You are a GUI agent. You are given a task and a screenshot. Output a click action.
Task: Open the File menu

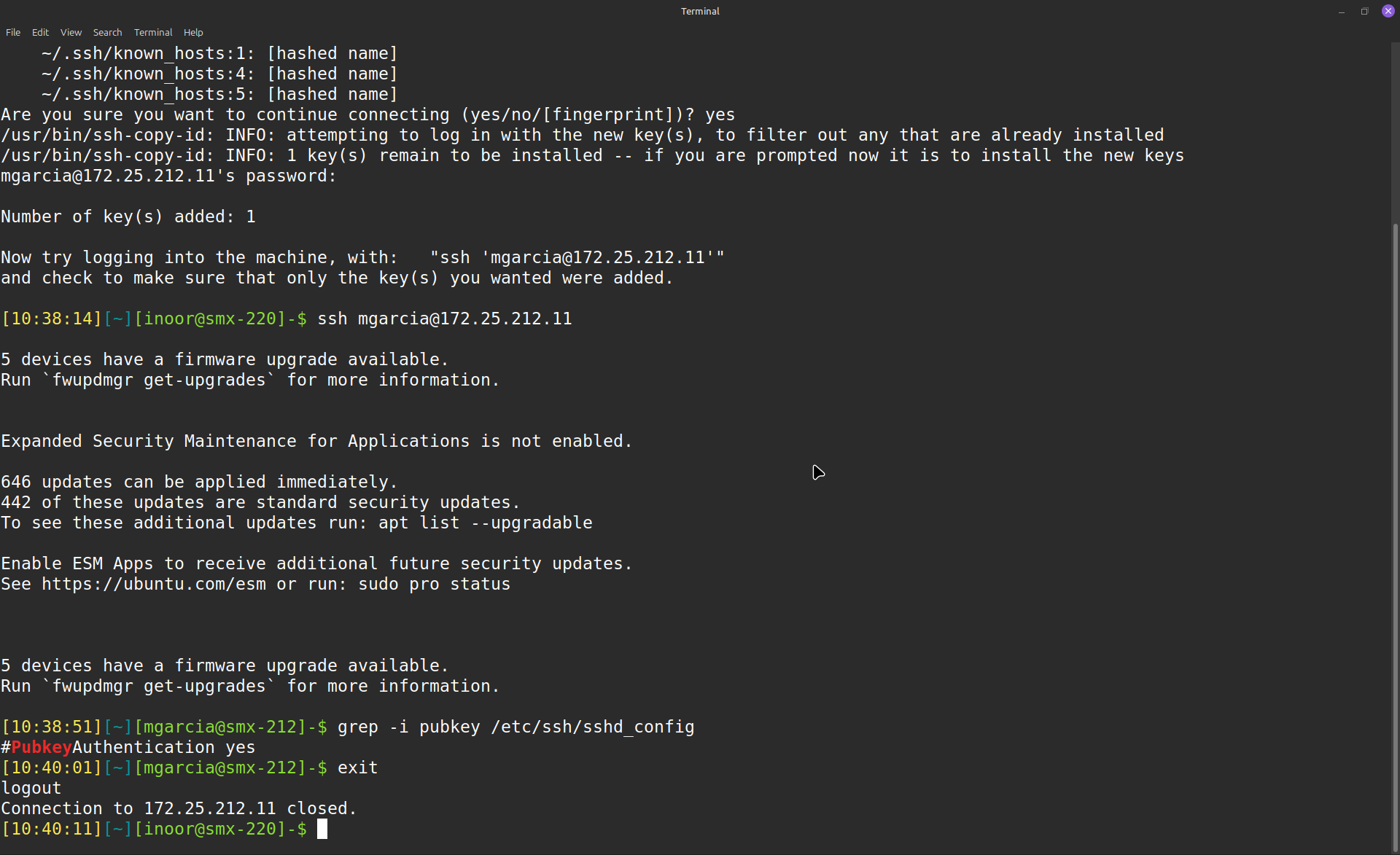click(x=13, y=32)
